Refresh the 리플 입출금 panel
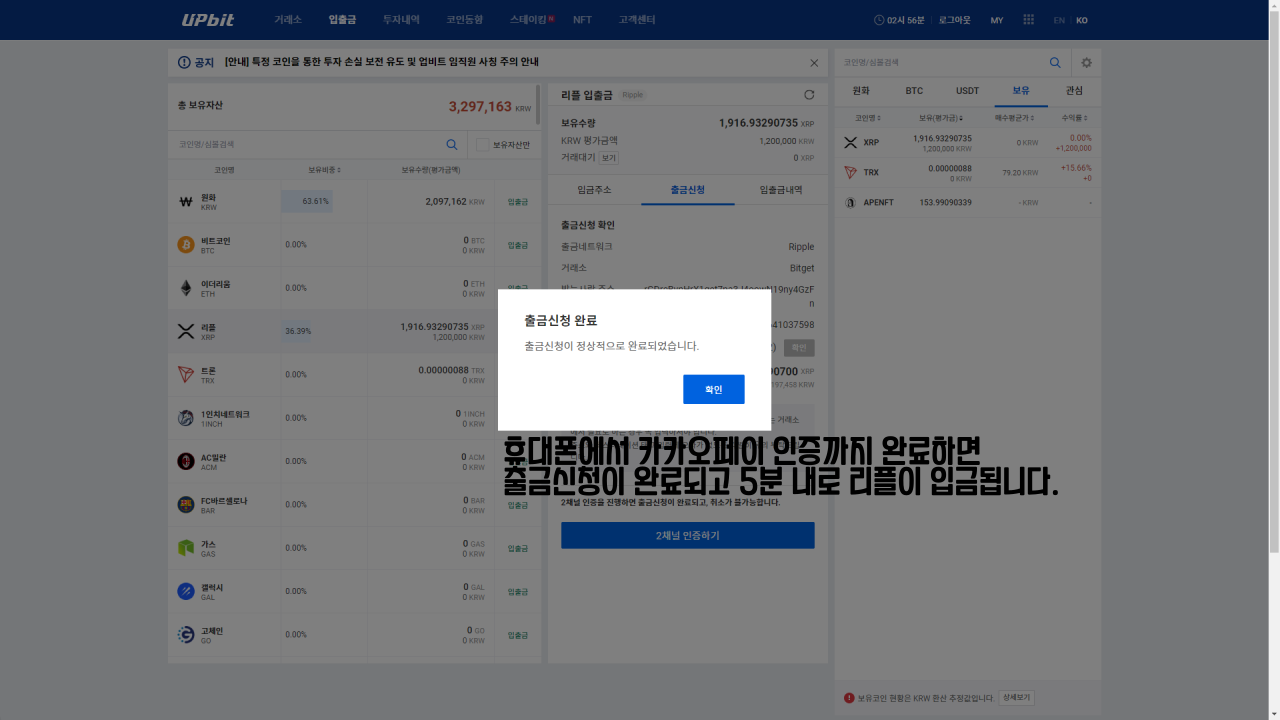Screen dimensions: 1280x720 pyautogui.click(x=809, y=95)
